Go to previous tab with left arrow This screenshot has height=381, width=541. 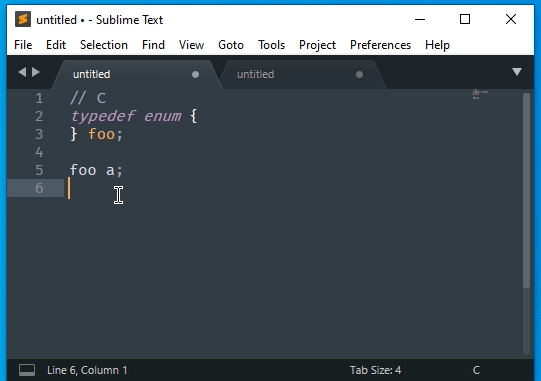[22, 72]
